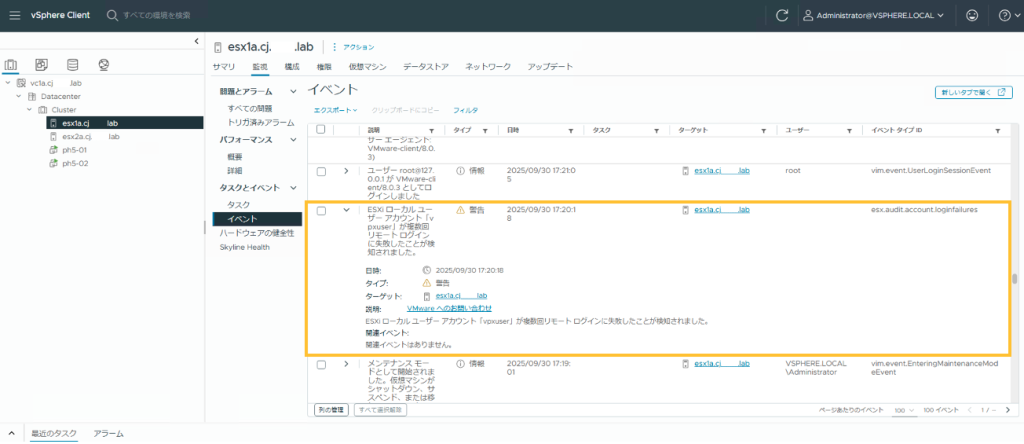Collapse the Datacenter tree node
The image size is (1024, 444).
tap(19, 96)
